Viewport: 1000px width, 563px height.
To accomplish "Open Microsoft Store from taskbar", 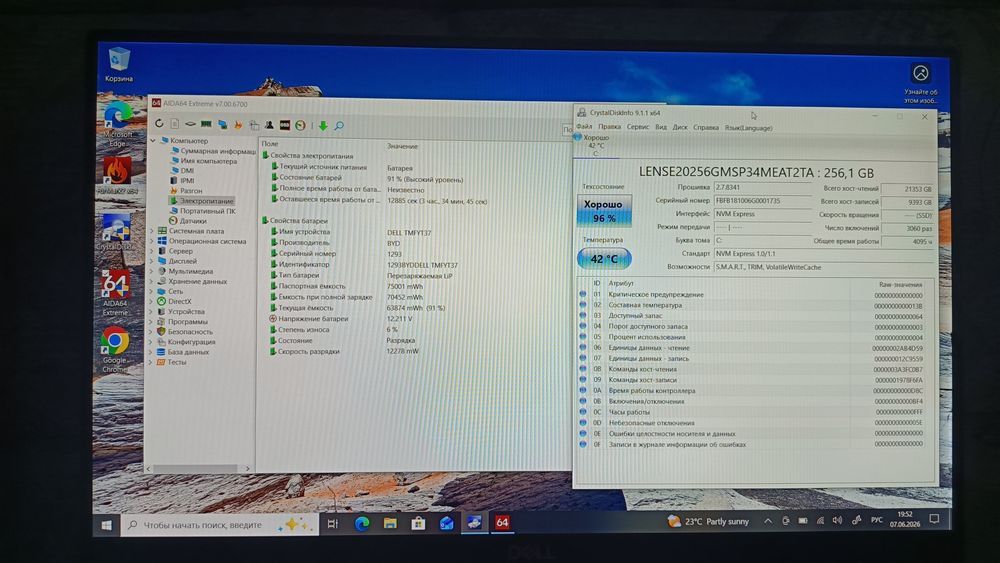I will coord(418,523).
